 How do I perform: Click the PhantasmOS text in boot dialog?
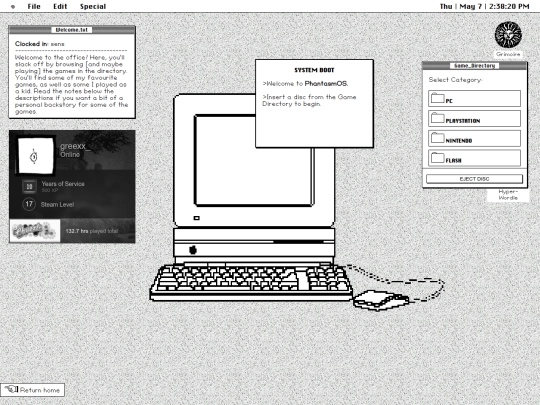(x=326, y=84)
